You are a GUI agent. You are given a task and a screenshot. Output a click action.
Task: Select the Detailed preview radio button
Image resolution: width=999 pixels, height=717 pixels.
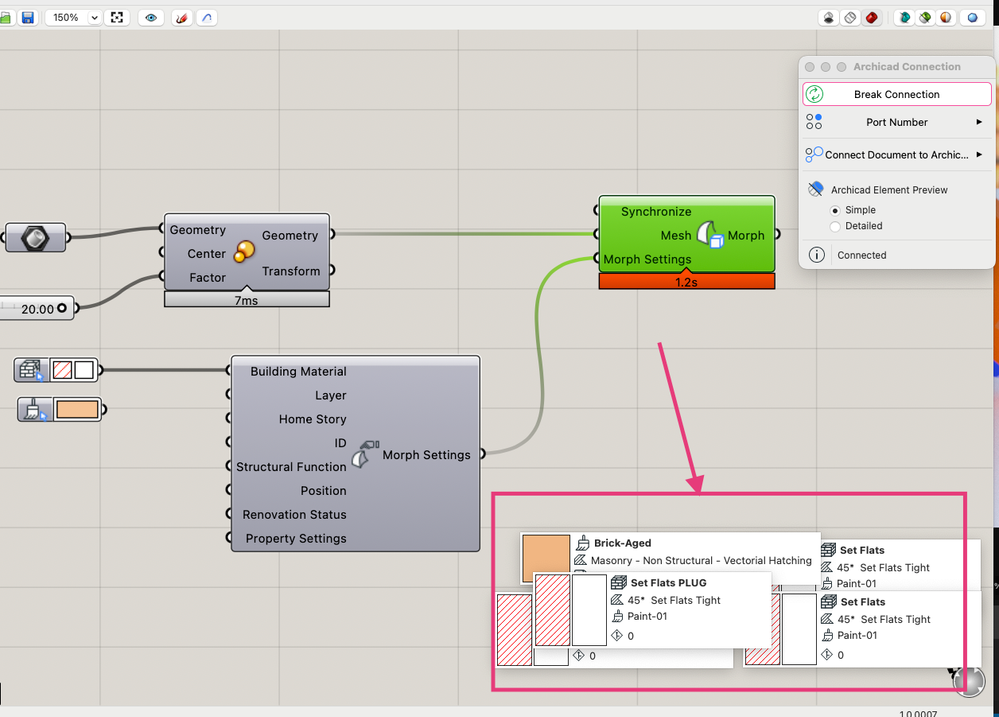point(836,226)
